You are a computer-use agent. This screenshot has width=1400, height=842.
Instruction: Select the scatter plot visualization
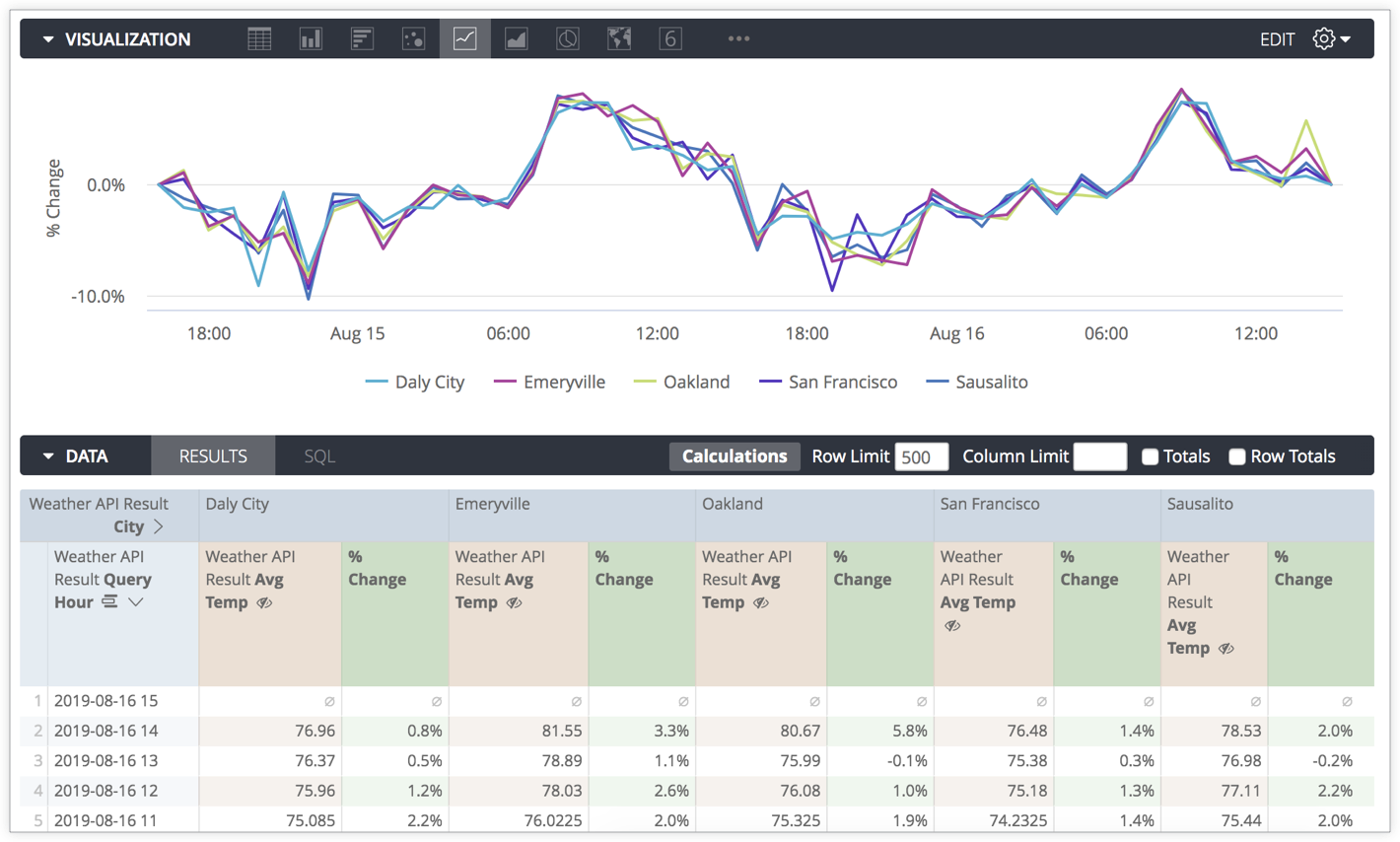pos(414,37)
